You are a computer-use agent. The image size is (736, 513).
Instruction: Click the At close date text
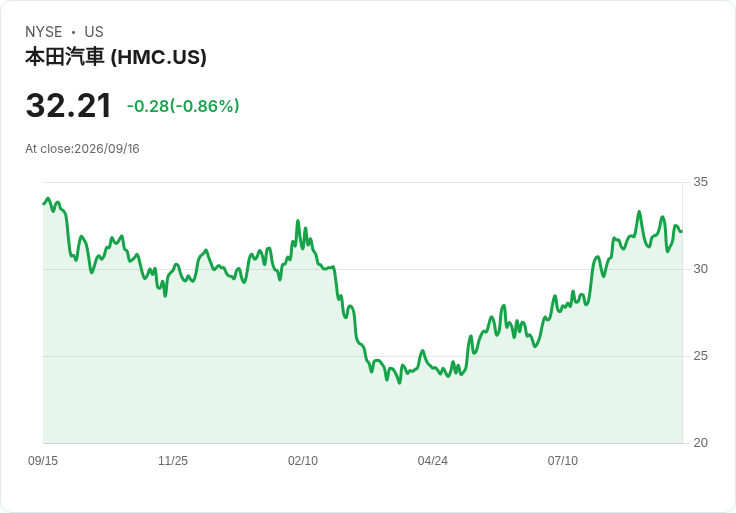coord(82,149)
